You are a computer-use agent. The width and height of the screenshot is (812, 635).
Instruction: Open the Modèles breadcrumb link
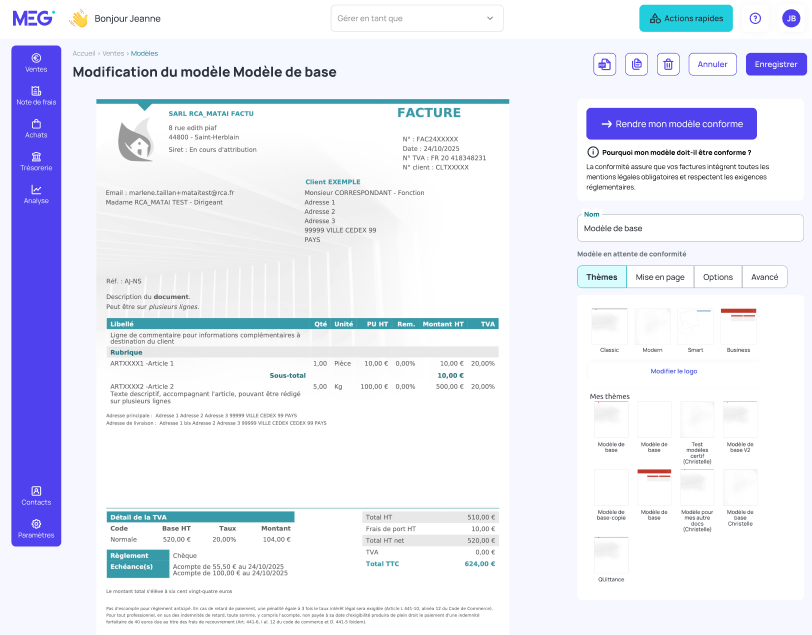[x=144, y=53]
